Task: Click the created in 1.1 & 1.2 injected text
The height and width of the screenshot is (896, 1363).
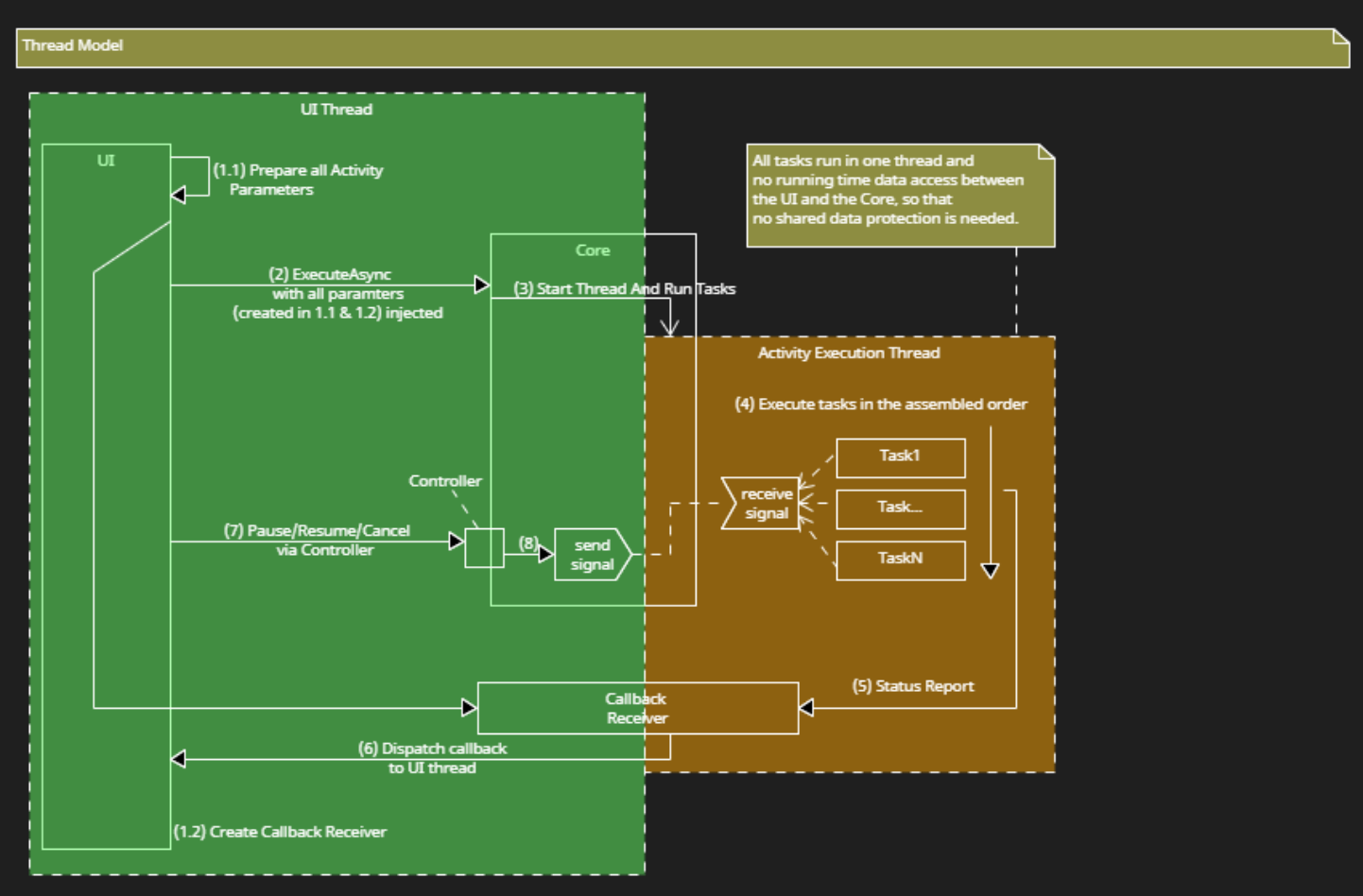Action: [x=337, y=313]
